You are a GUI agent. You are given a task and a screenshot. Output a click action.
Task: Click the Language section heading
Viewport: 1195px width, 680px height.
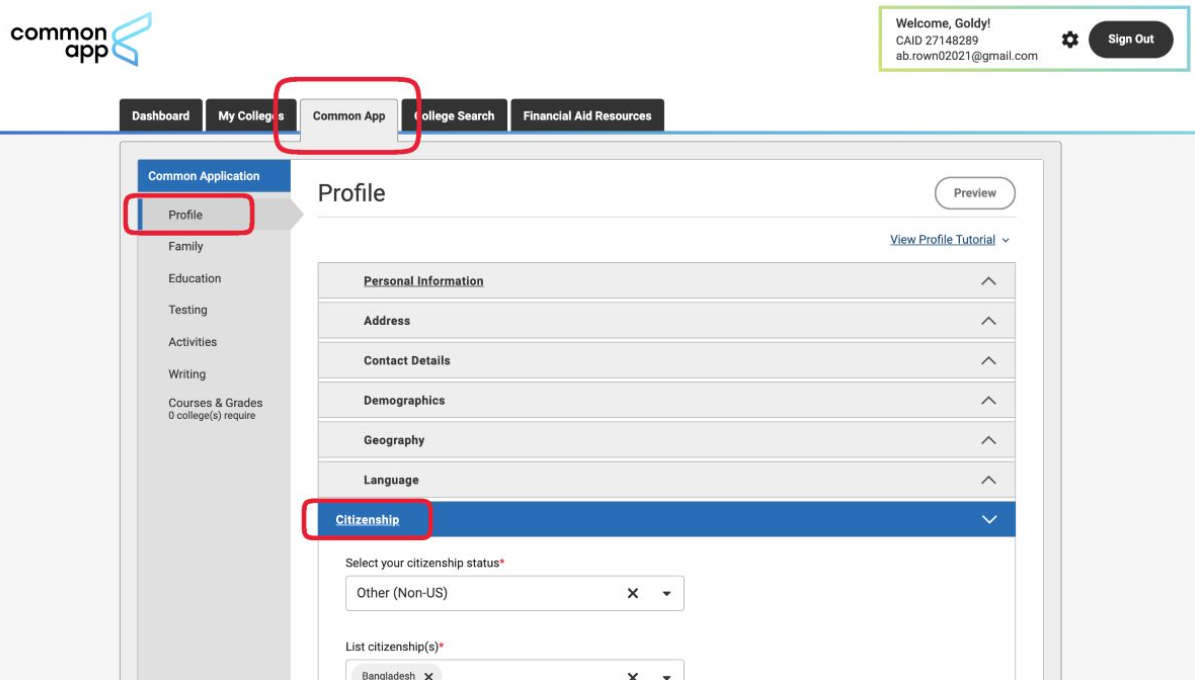(391, 480)
